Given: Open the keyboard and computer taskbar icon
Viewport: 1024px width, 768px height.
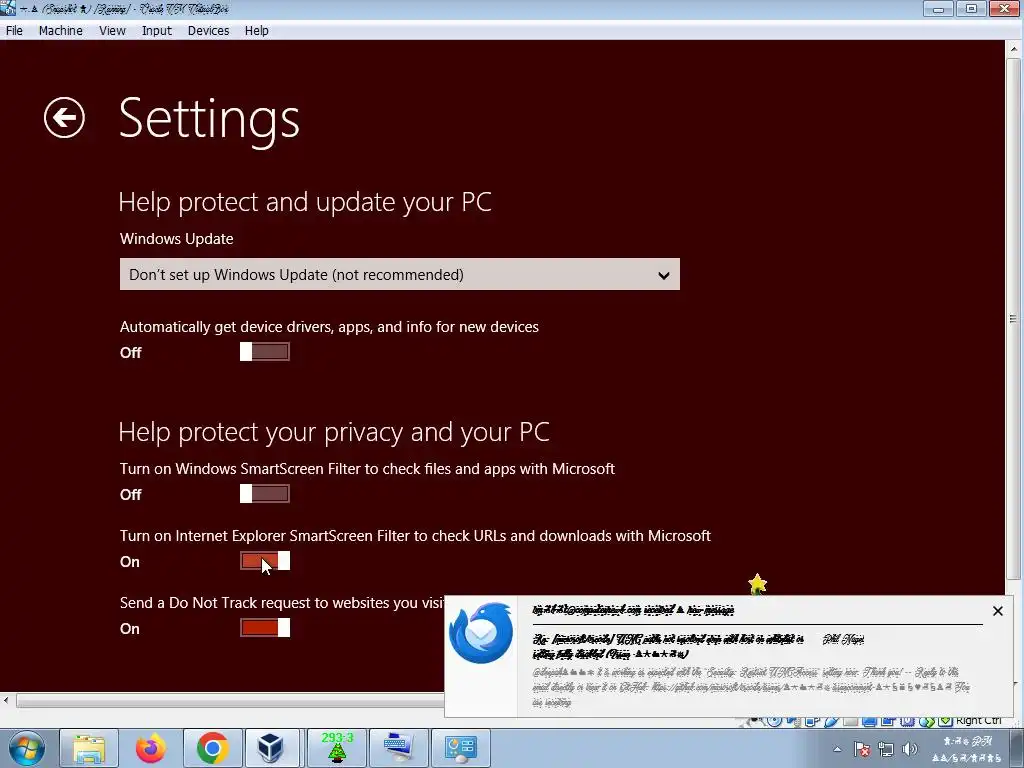Looking at the screenshot, I should tap(399, 748).
